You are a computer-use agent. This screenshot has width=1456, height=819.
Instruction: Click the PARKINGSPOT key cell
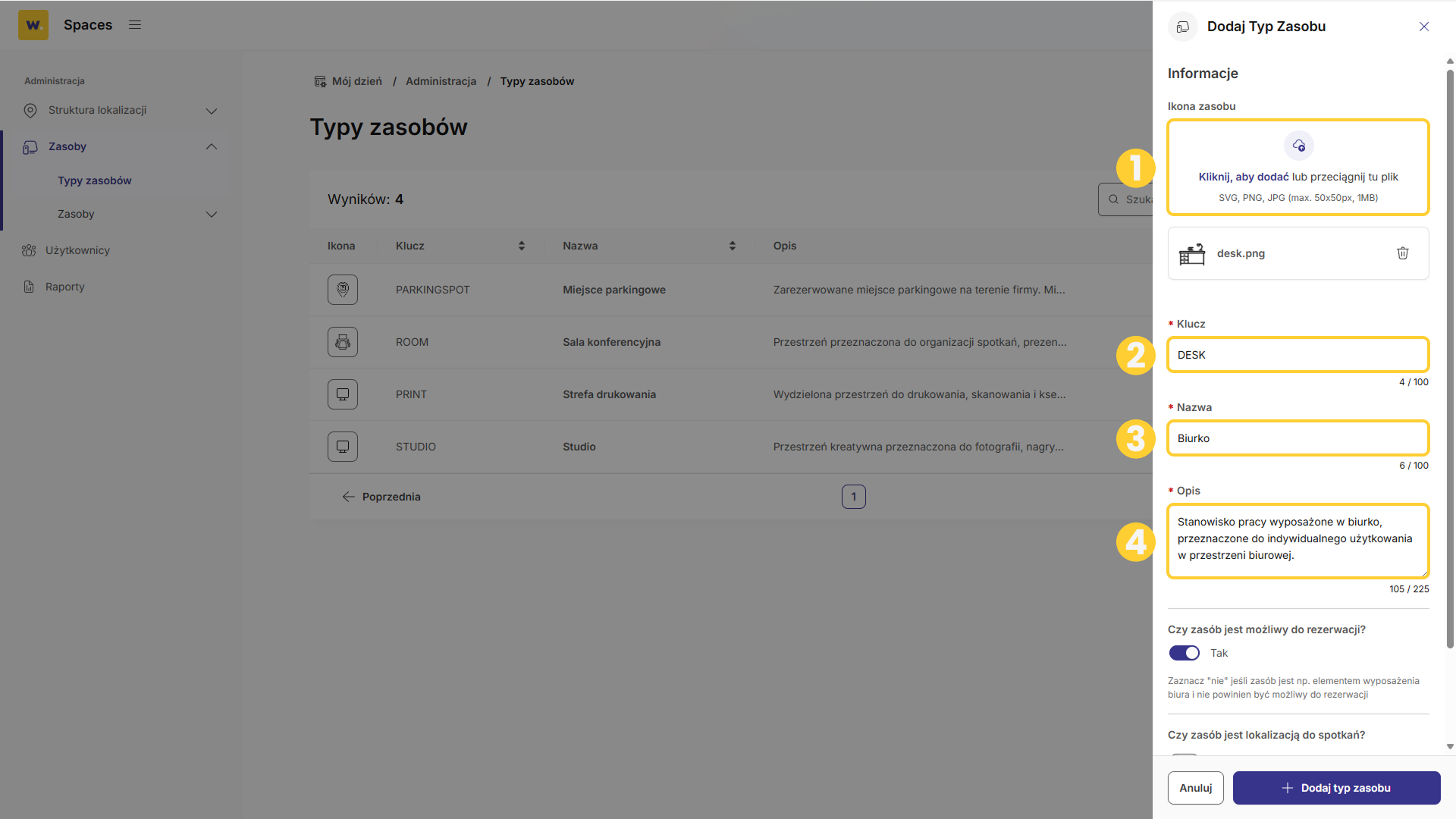pyautogui.click(x=433, y=290)
